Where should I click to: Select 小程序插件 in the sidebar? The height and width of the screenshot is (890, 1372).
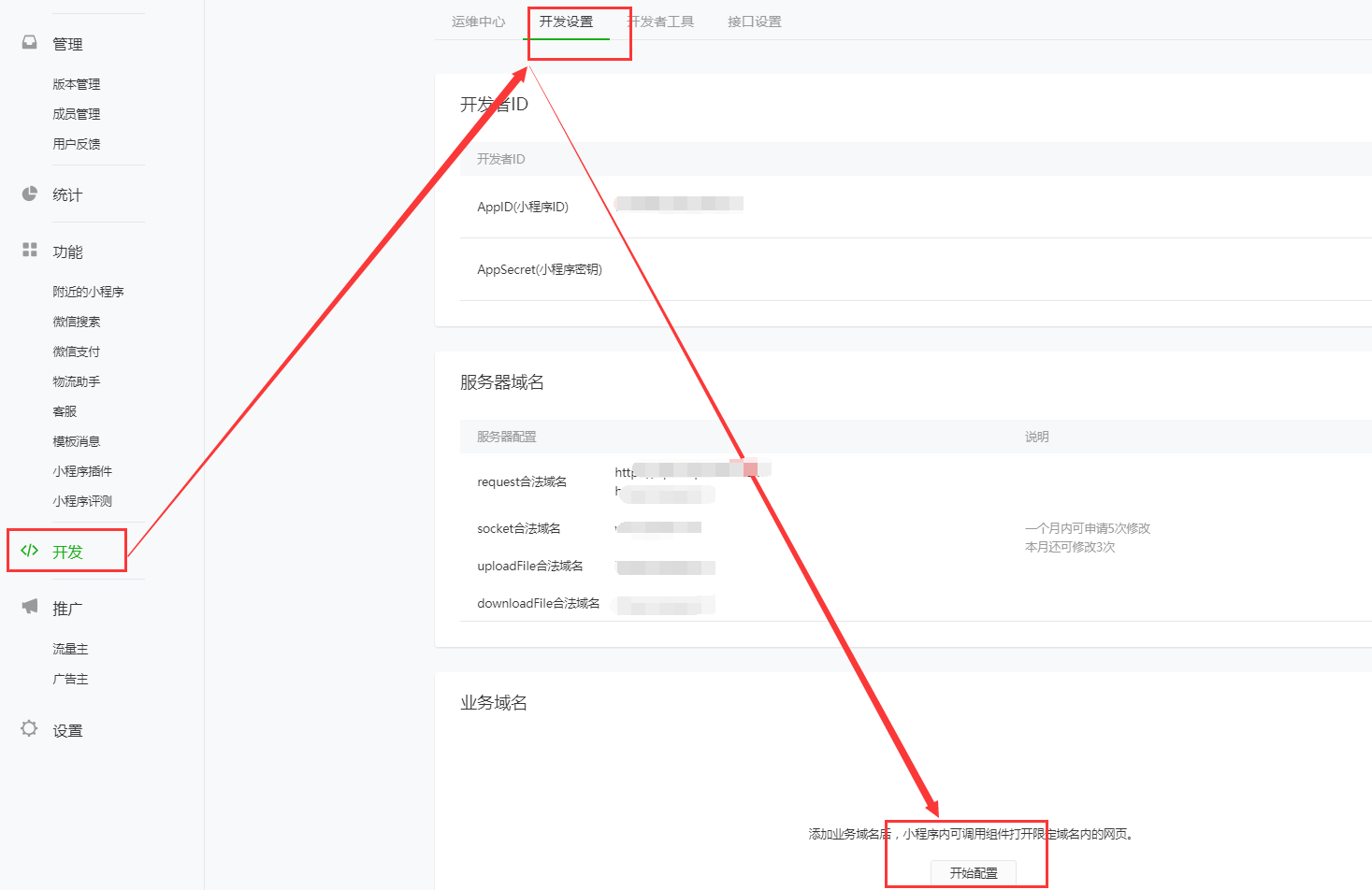(x=82, y=471)
